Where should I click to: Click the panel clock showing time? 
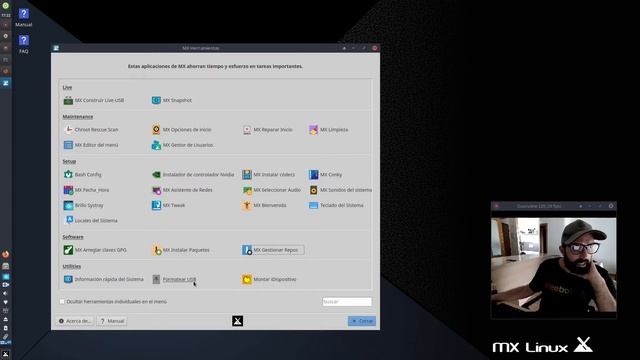tap(6, 15)
